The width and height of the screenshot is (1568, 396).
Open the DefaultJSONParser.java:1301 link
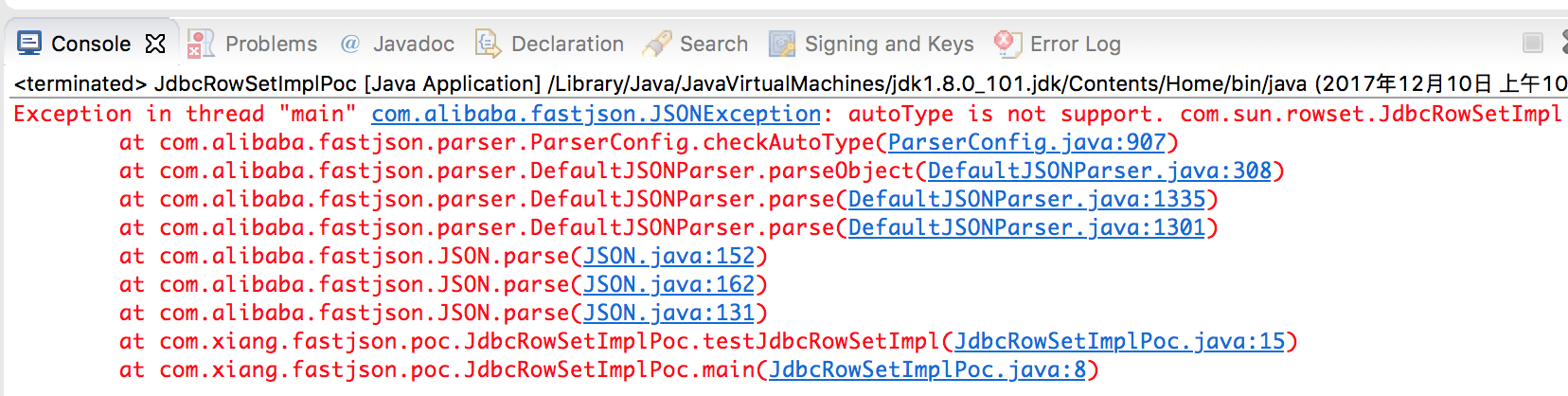pos(1026,227)
